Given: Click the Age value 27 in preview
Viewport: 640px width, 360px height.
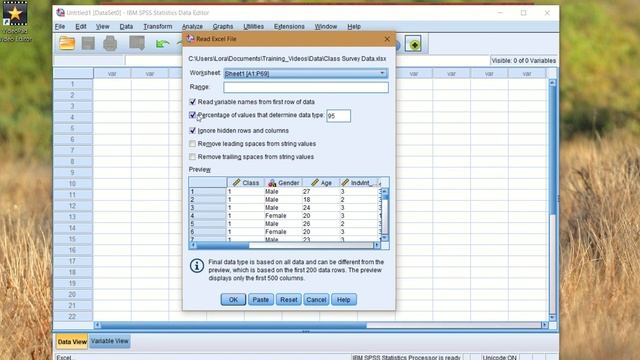Looking at the screenshot, I should point(307,191).
